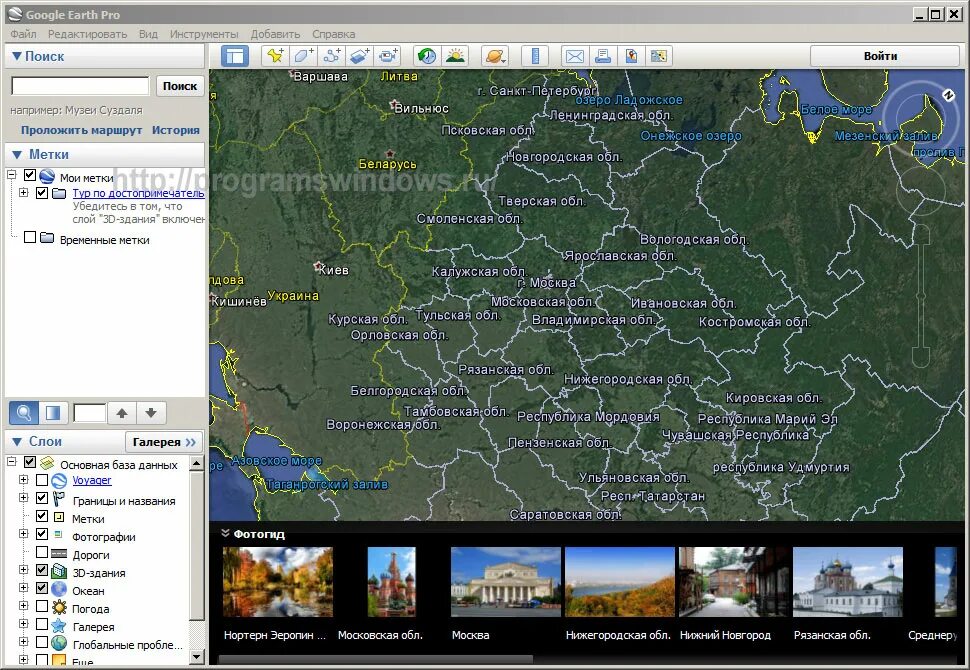This screenshot has width=970, height=670.
Task: Click the Поиск search button
Action: point(179,86)
